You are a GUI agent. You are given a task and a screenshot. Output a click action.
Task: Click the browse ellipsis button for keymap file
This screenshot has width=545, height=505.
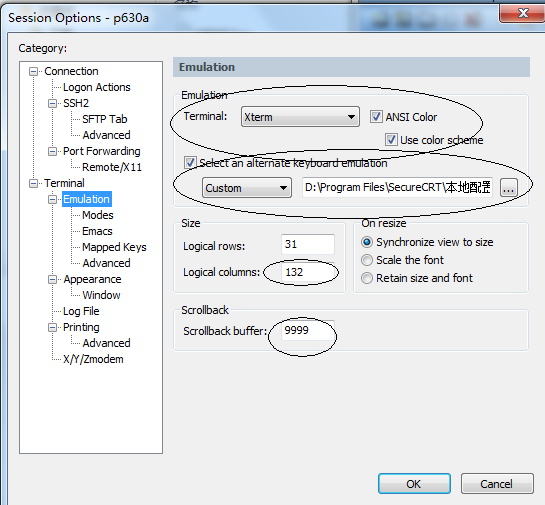[509, 188]
